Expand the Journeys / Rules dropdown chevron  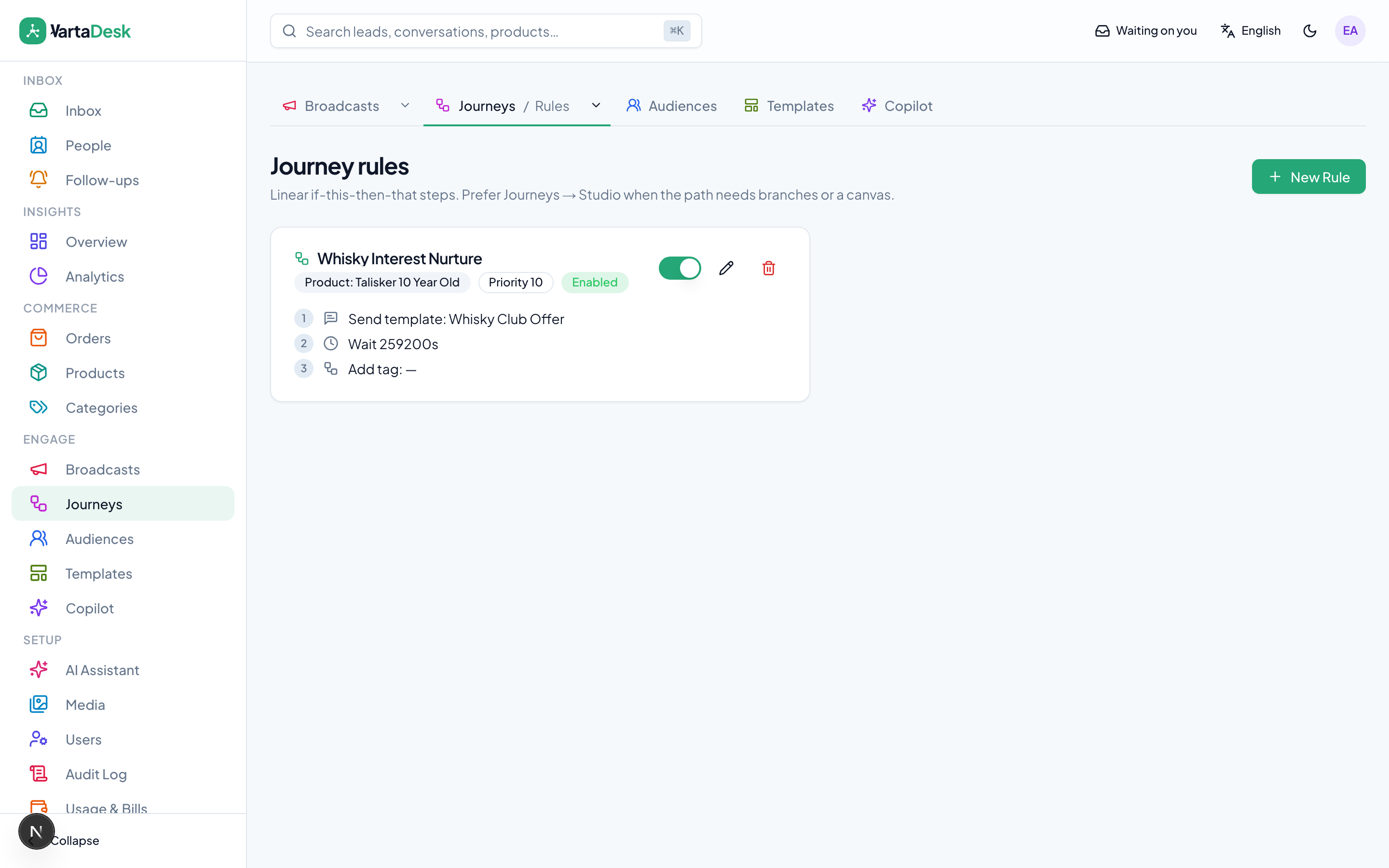click(596, 106)
